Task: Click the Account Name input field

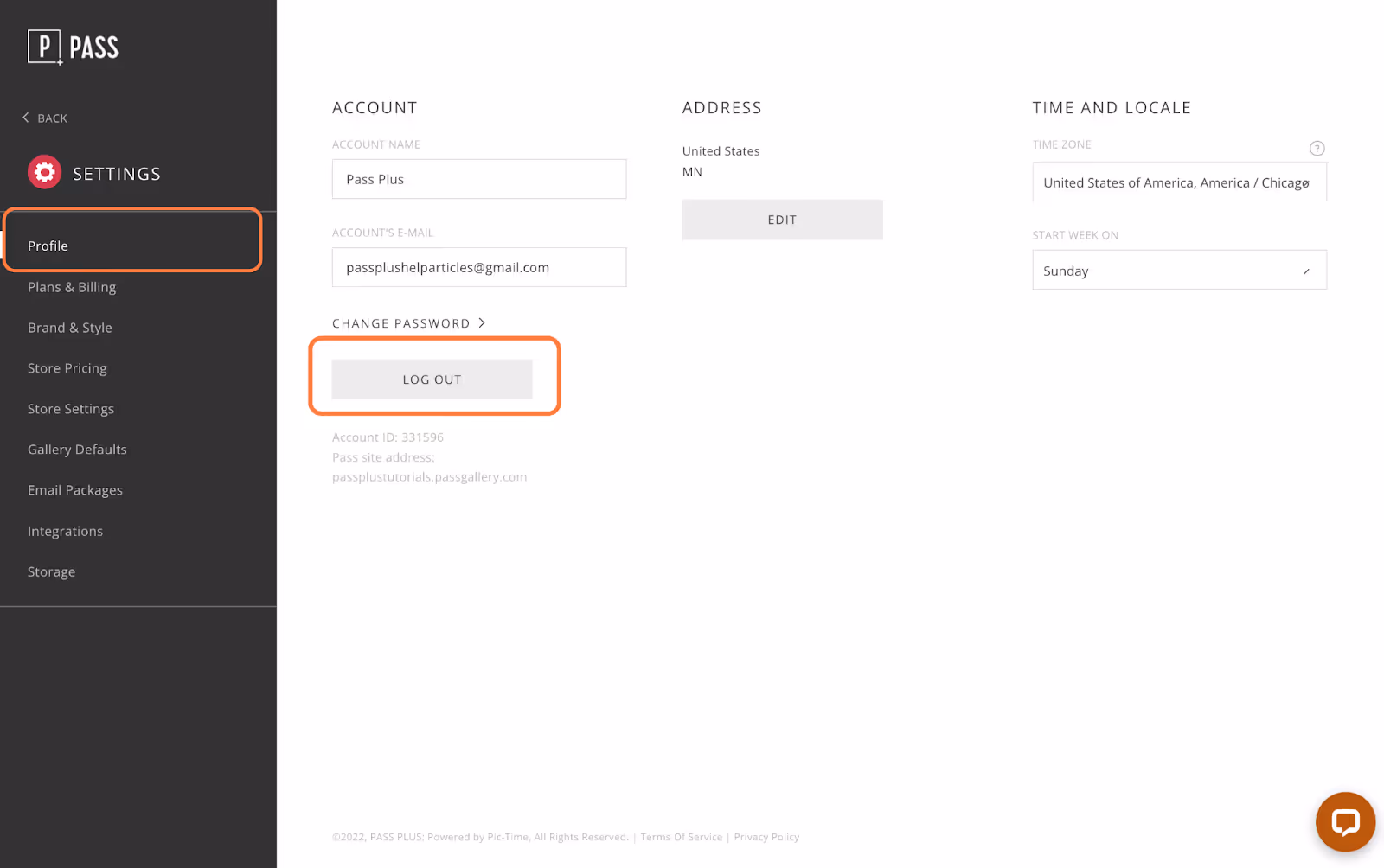Action: [x=479, y=179]
